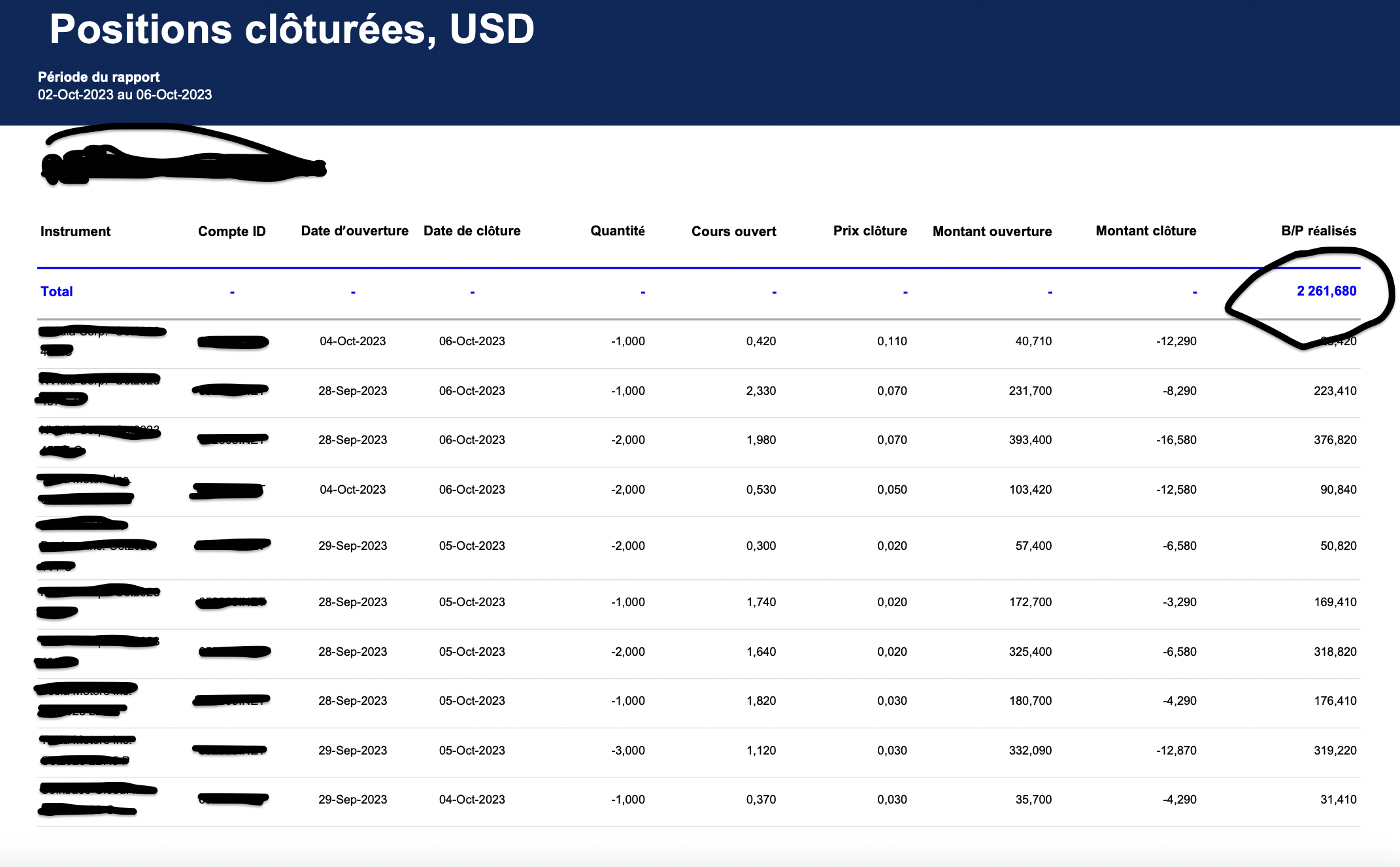Click the Montant ouverture column header
The width and height of the screenshot is (1400, 867).
tap(992, 231)
